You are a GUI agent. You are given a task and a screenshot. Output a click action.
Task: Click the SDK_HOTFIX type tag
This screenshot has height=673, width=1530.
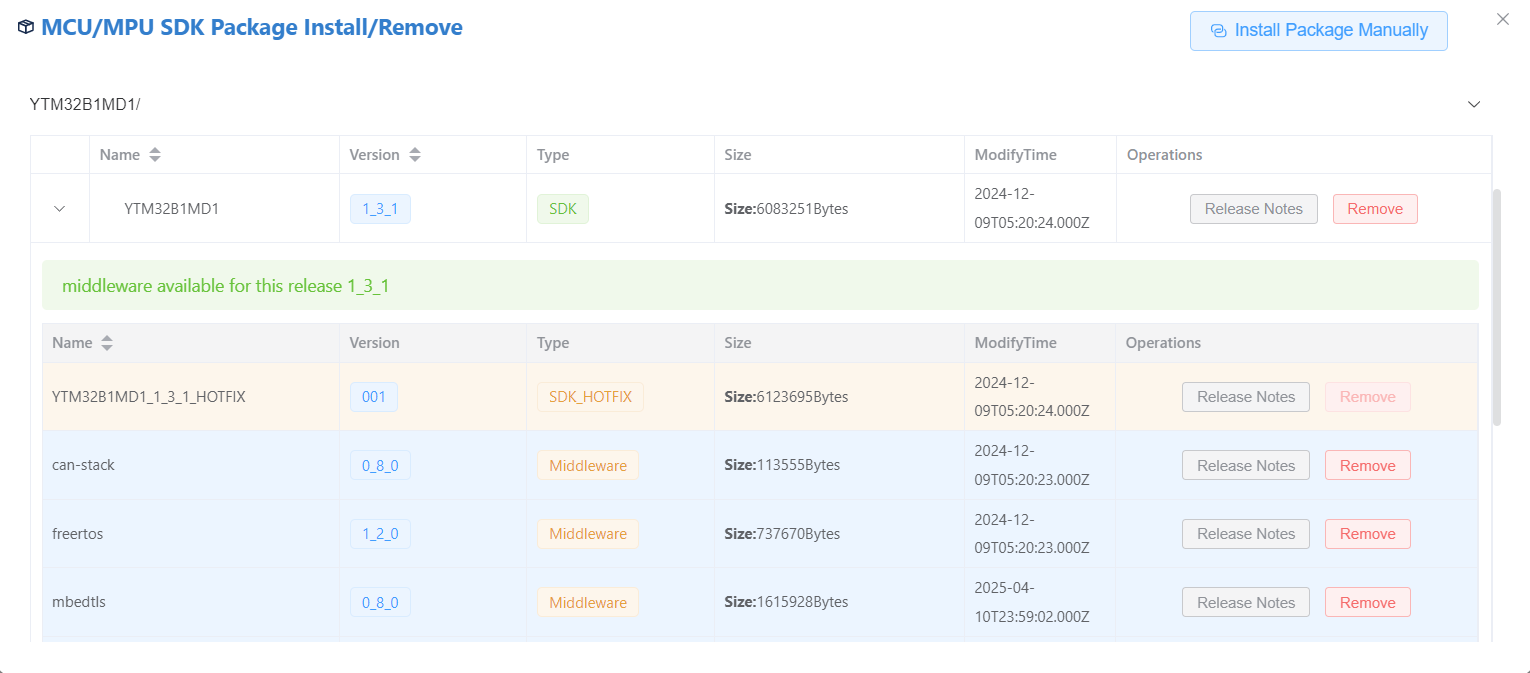tap(590, 397)
